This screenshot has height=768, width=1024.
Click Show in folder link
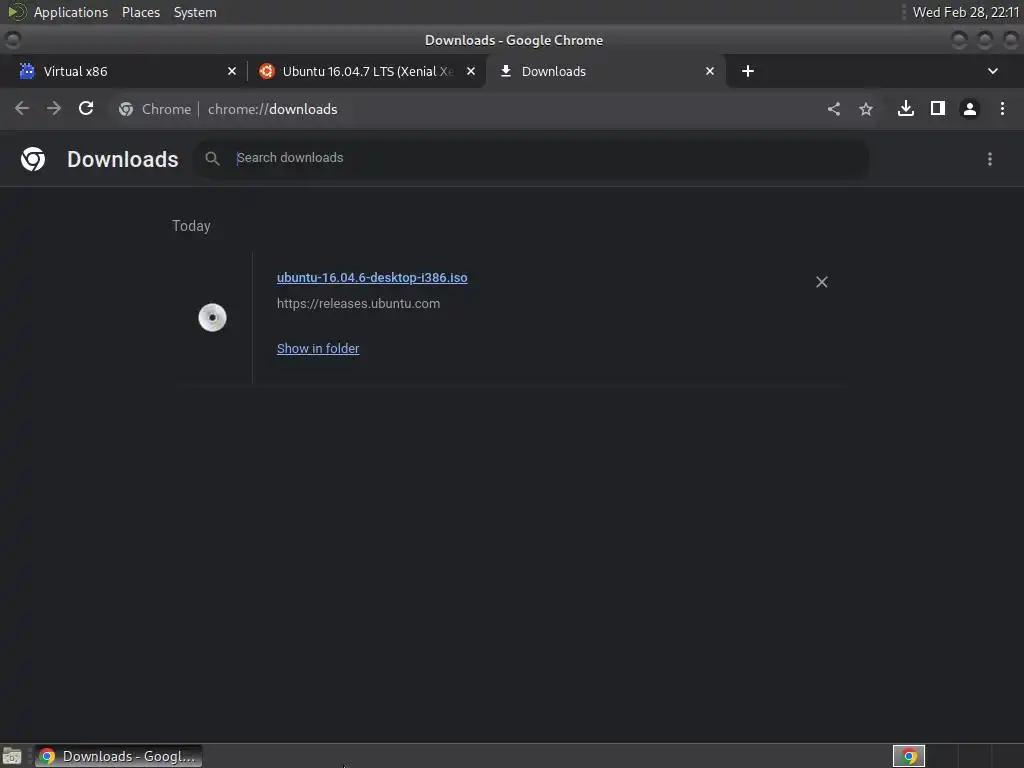(318, 349)
